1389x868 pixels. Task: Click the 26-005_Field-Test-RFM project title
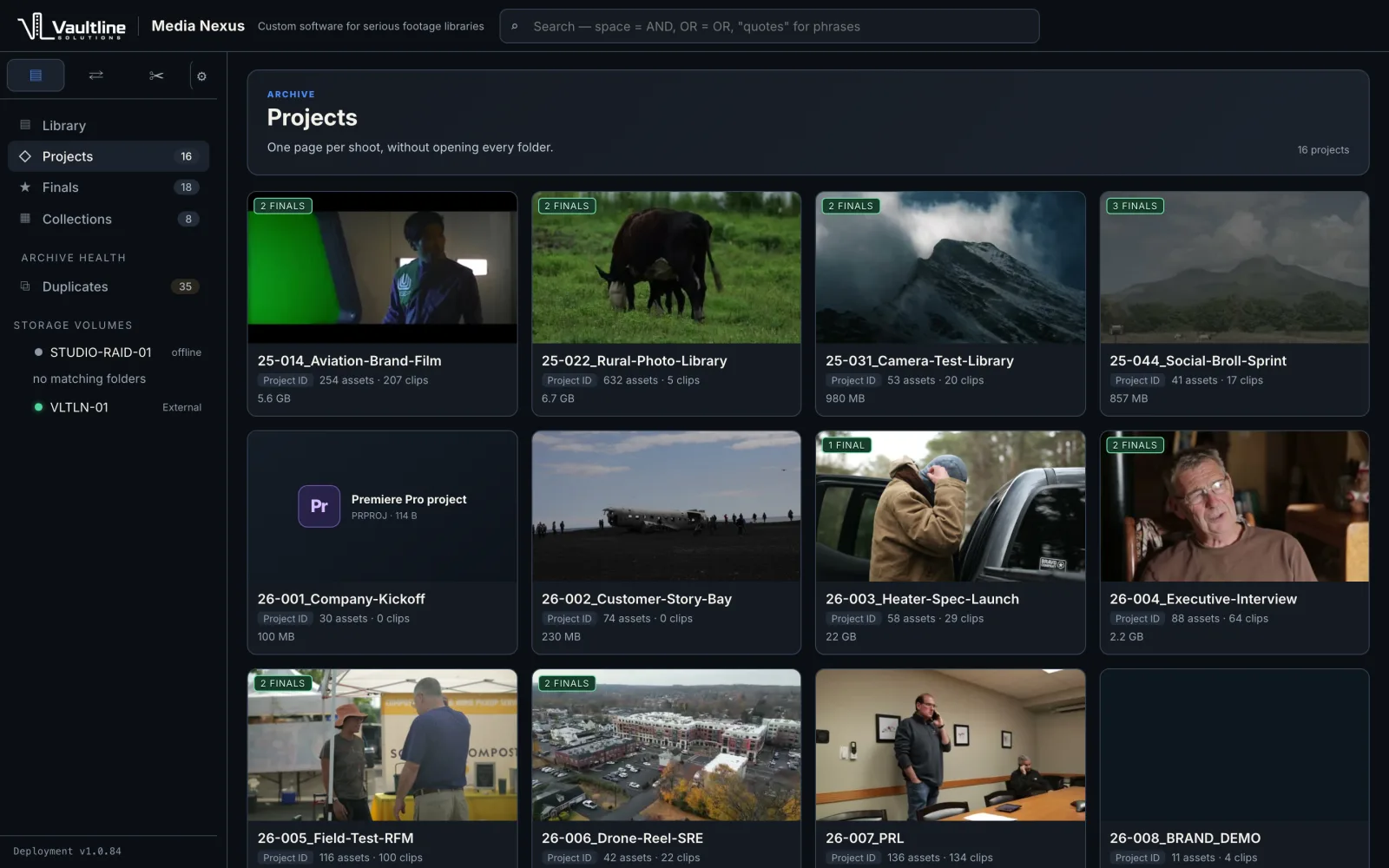[335, 838]
